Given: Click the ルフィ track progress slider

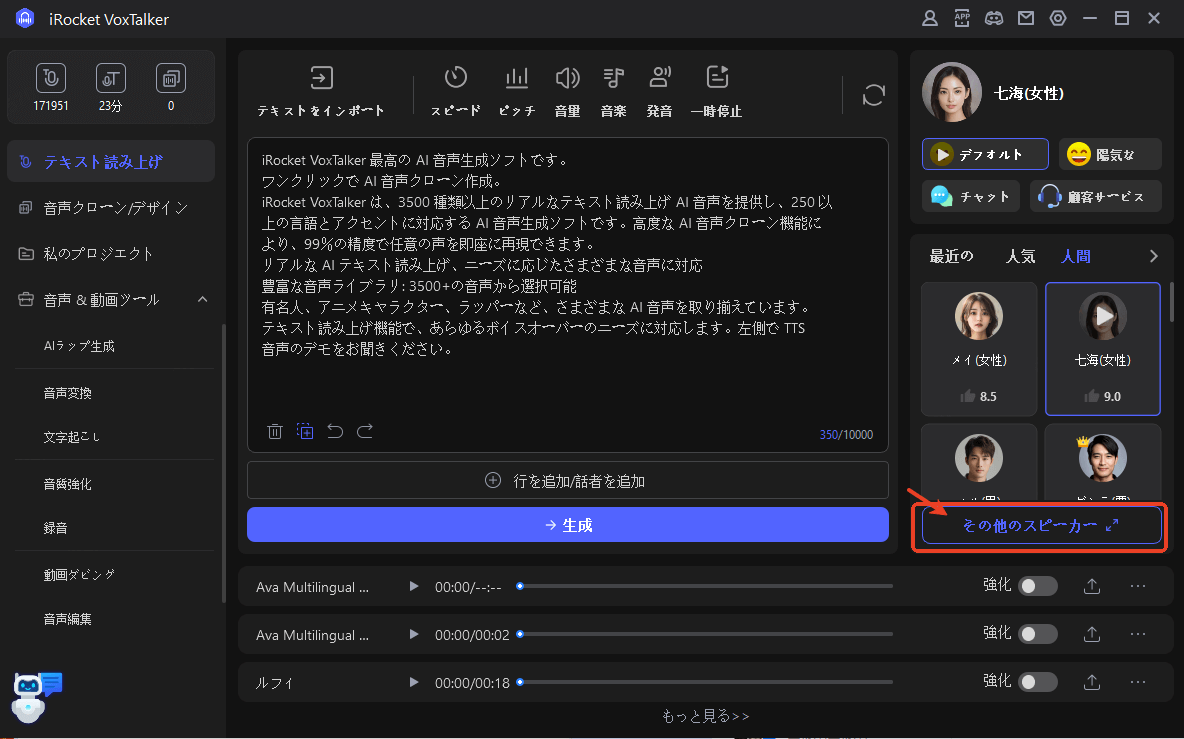Looking at the screenshot, I should (706, 682).
